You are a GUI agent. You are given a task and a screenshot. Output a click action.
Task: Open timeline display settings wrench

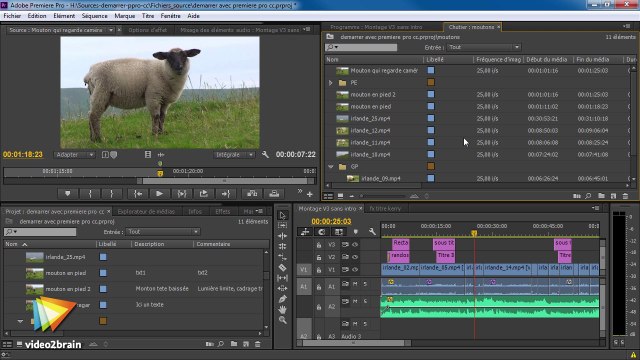click(372, 232)
